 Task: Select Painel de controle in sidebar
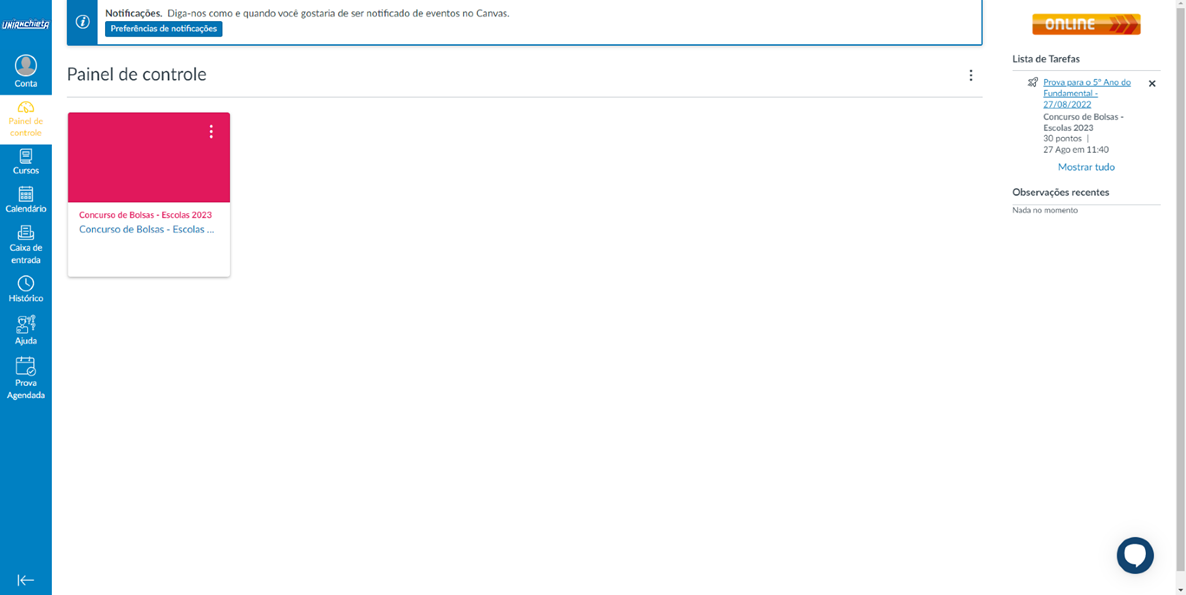pyautogui.click(x=26, y=119)
